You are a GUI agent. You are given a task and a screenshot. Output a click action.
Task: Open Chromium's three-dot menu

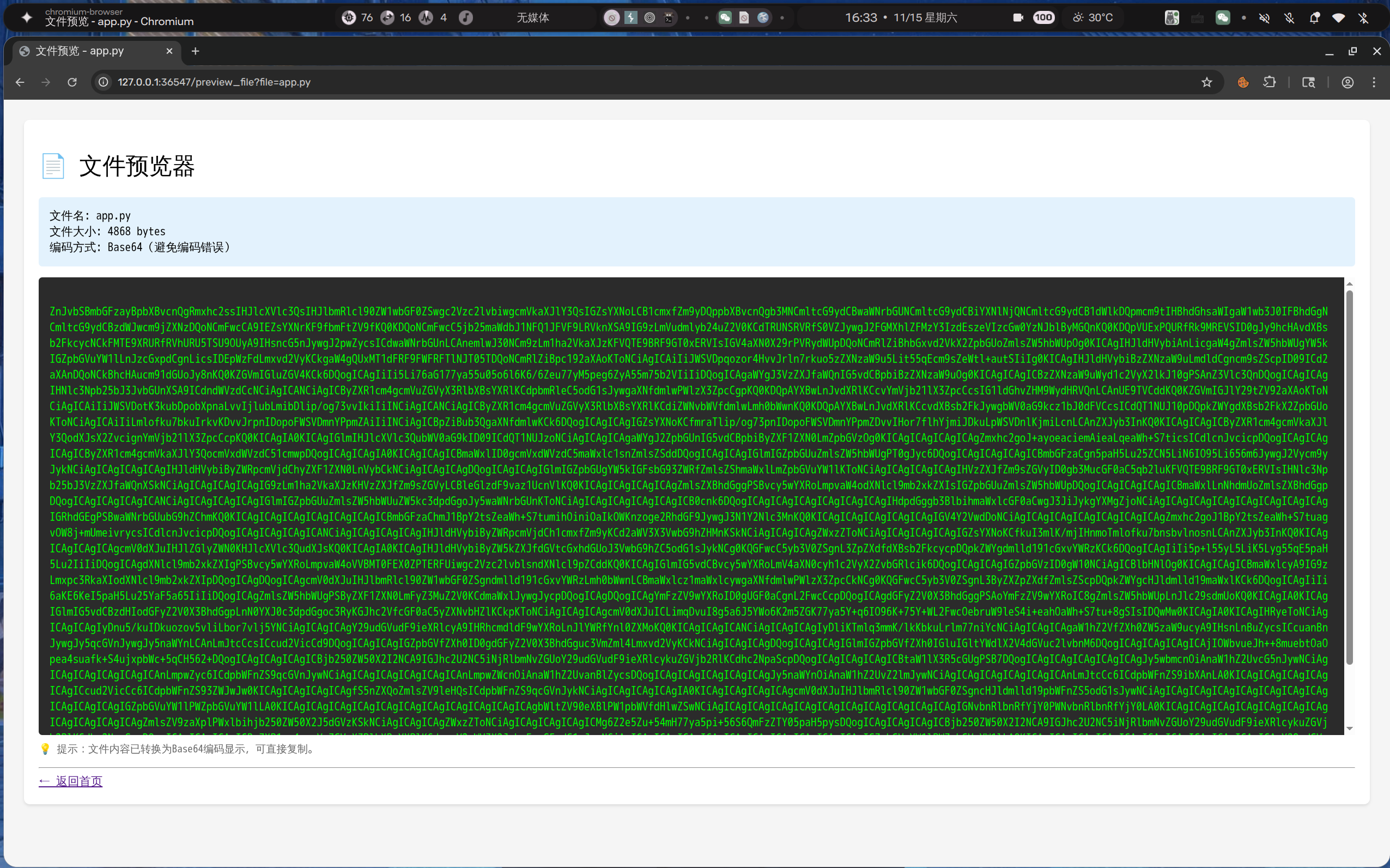1374,82
